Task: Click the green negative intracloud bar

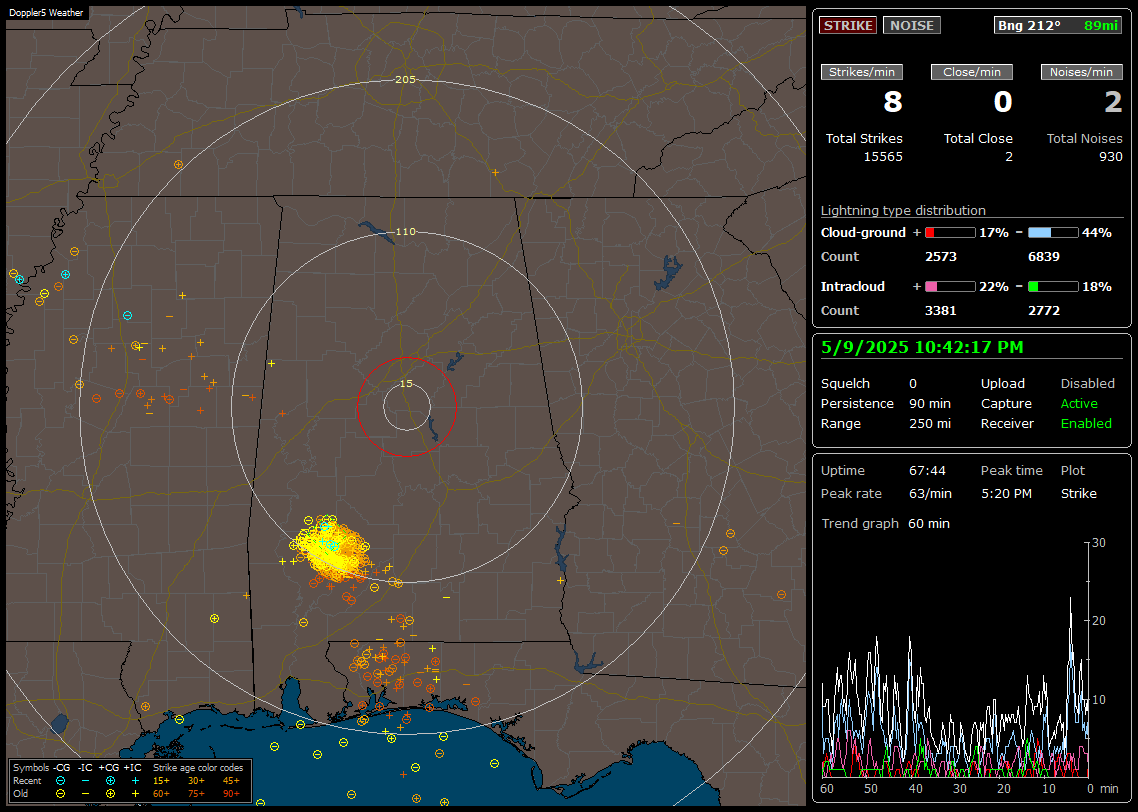Action: click(x=1053, y=287)
